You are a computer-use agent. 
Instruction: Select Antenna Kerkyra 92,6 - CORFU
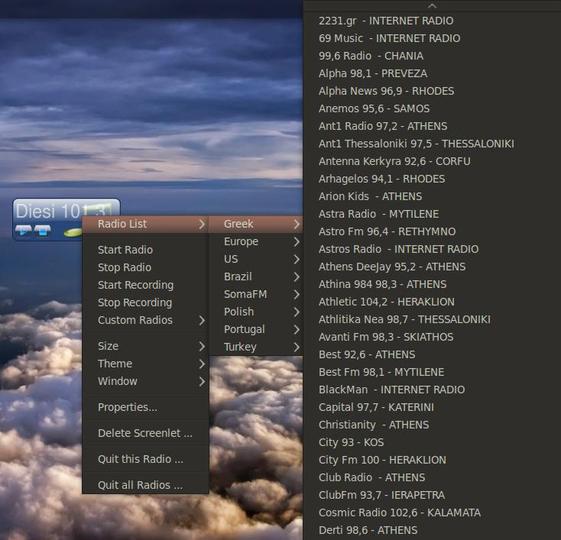coord(432,161)
